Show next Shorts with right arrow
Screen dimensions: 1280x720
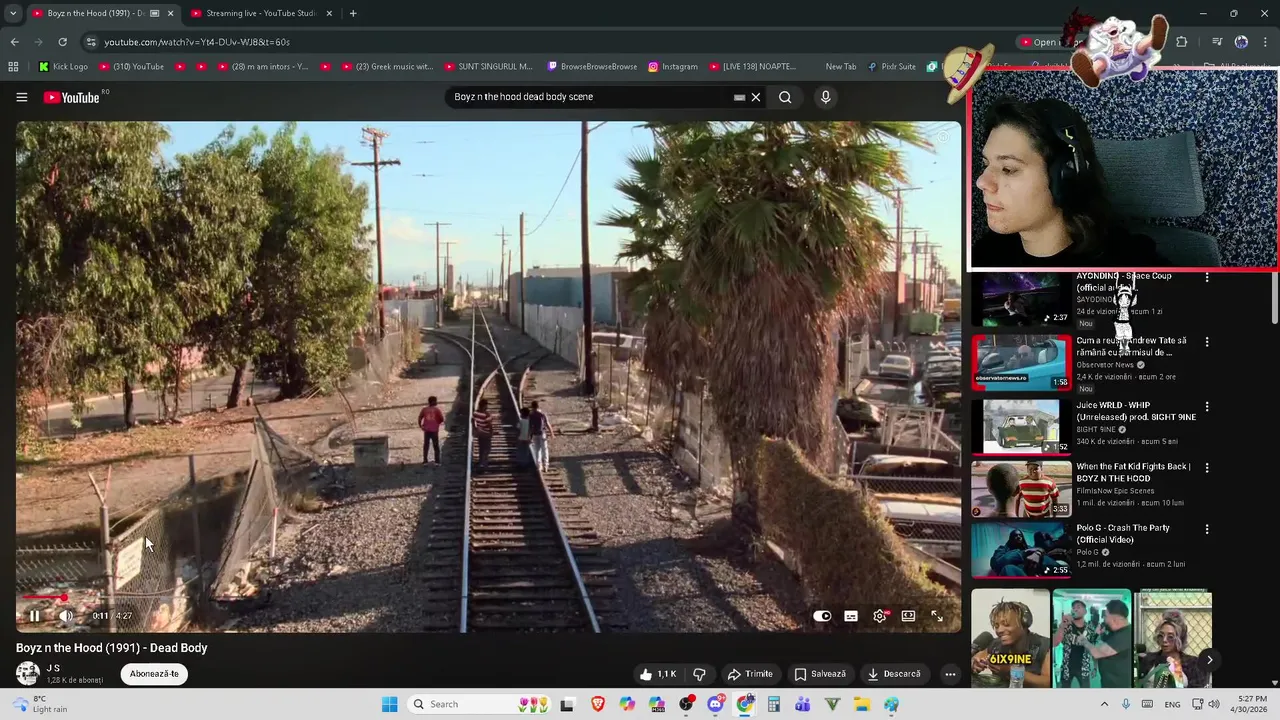[1209, 660]
